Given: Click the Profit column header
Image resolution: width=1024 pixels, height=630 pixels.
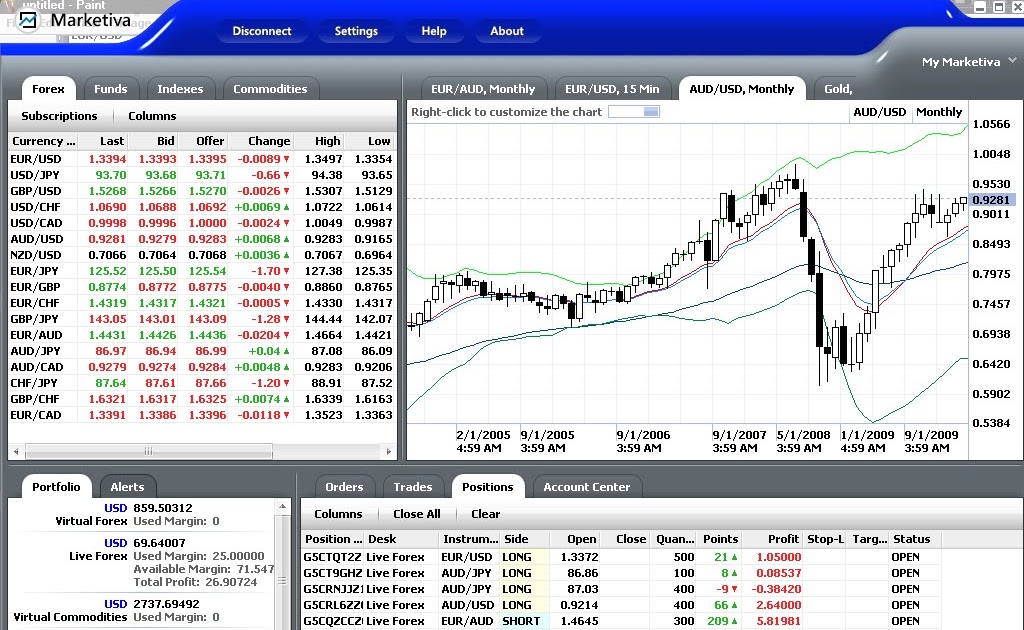Looking at the screenshot, I should (773, 539).
